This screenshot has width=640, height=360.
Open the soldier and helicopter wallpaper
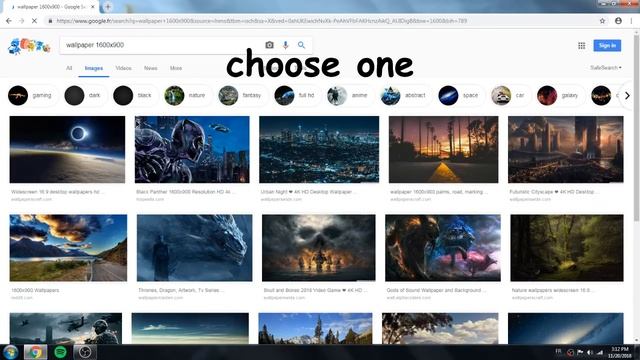coord(66,328)
